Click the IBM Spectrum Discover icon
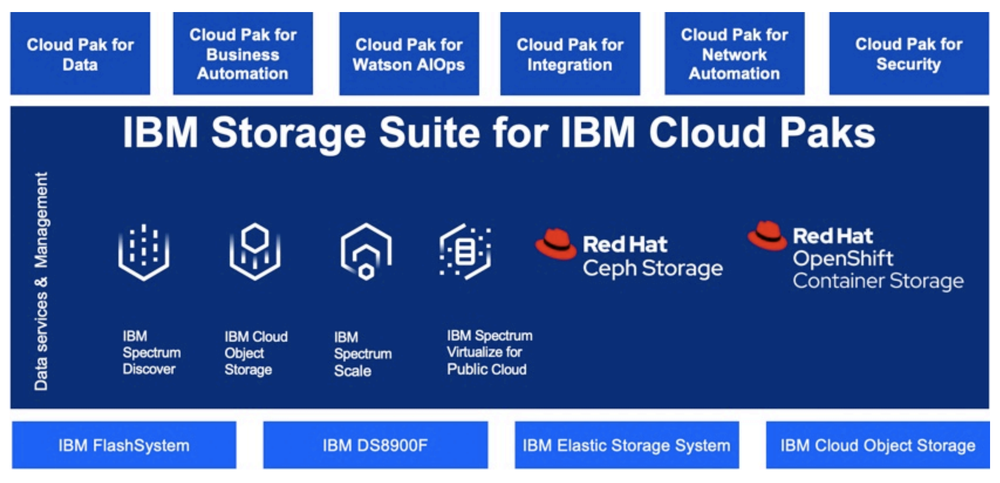Image resolution: width=1000 pixels, height=483 pixels. [x=144, y=253]
